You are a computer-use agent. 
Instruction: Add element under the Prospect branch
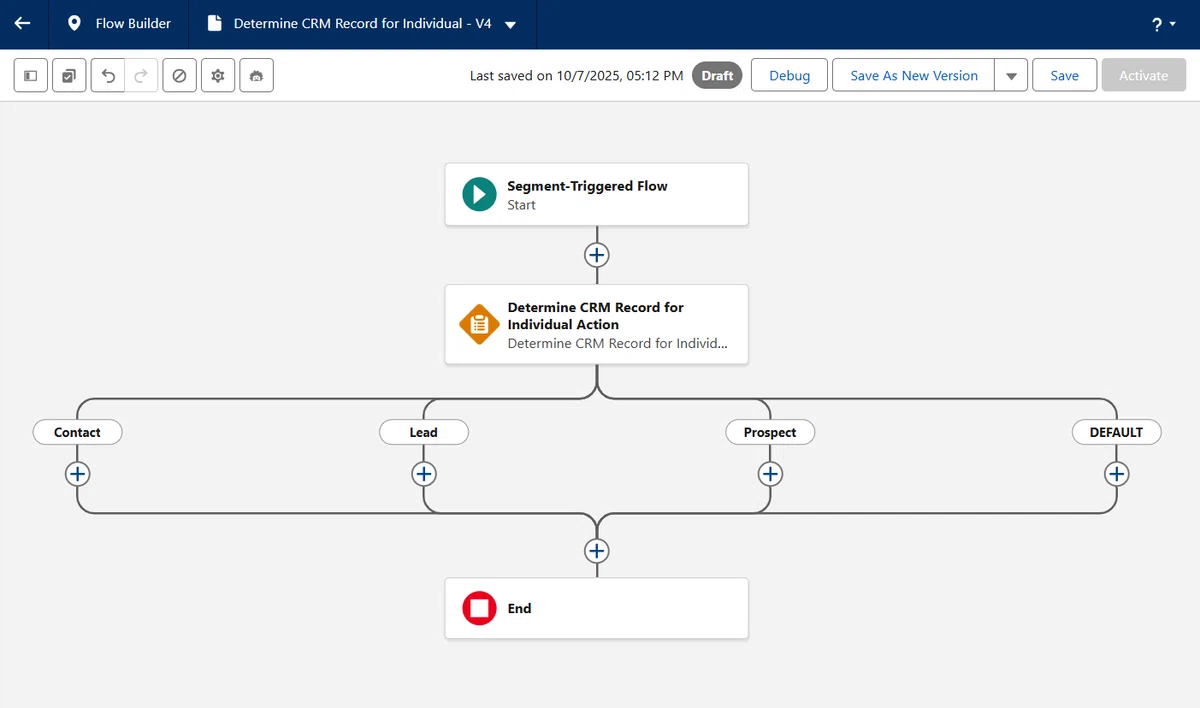770,474
